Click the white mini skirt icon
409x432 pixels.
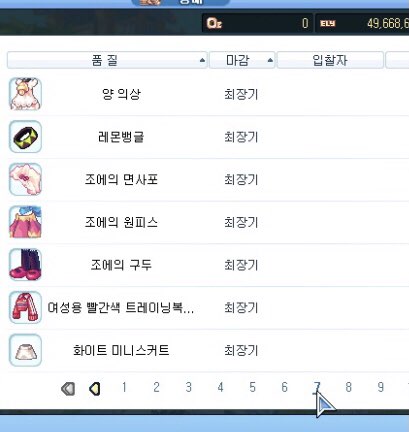click(25, 350)
